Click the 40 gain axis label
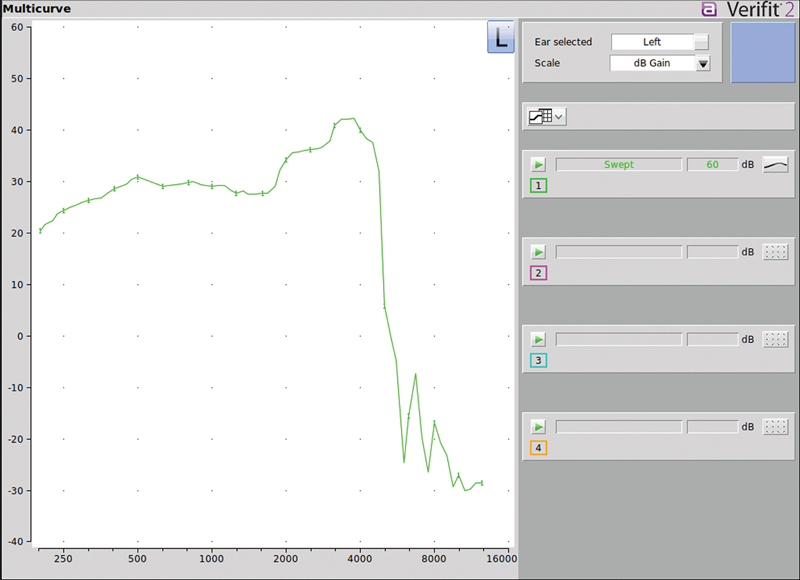This screenshot has height=580, width=800. click(17, 130)
